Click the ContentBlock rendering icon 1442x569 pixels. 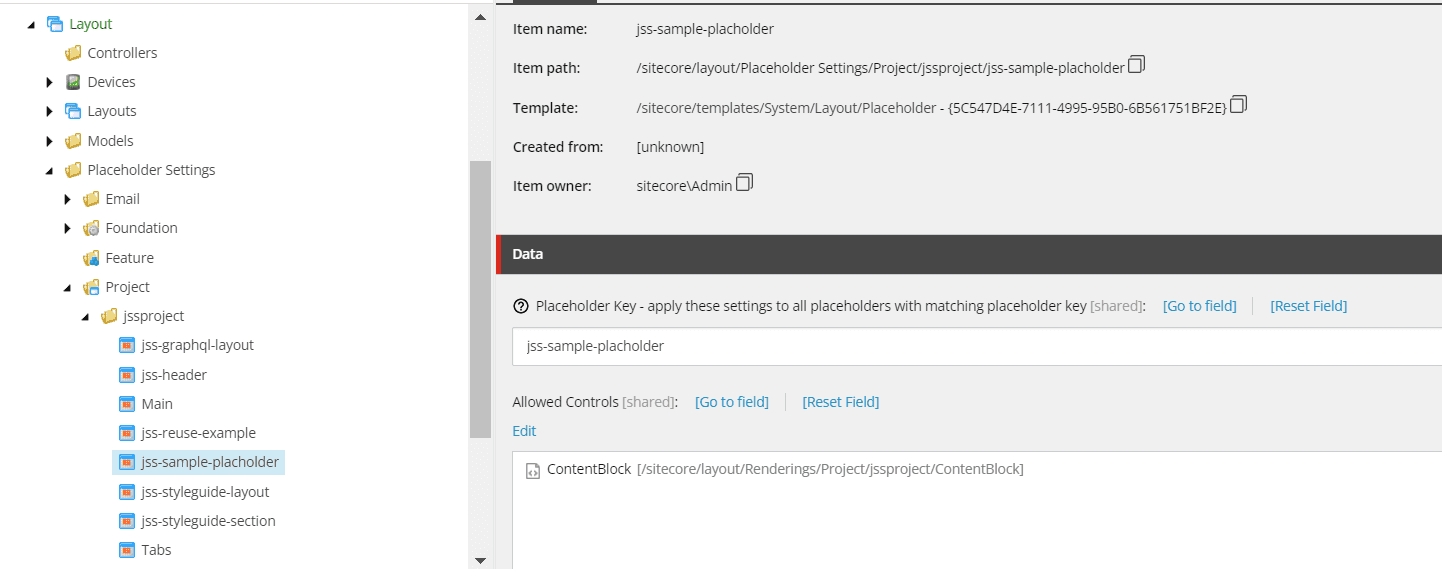[x=533, y=470]
